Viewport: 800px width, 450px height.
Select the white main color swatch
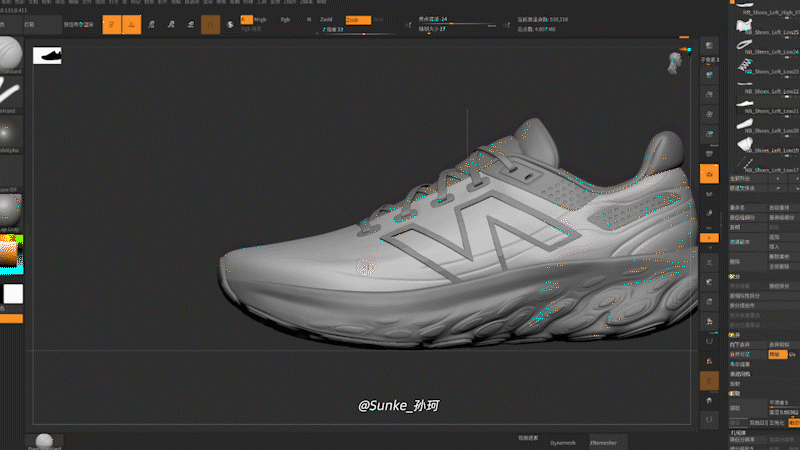pyautogui.click(x=13, y=294)
